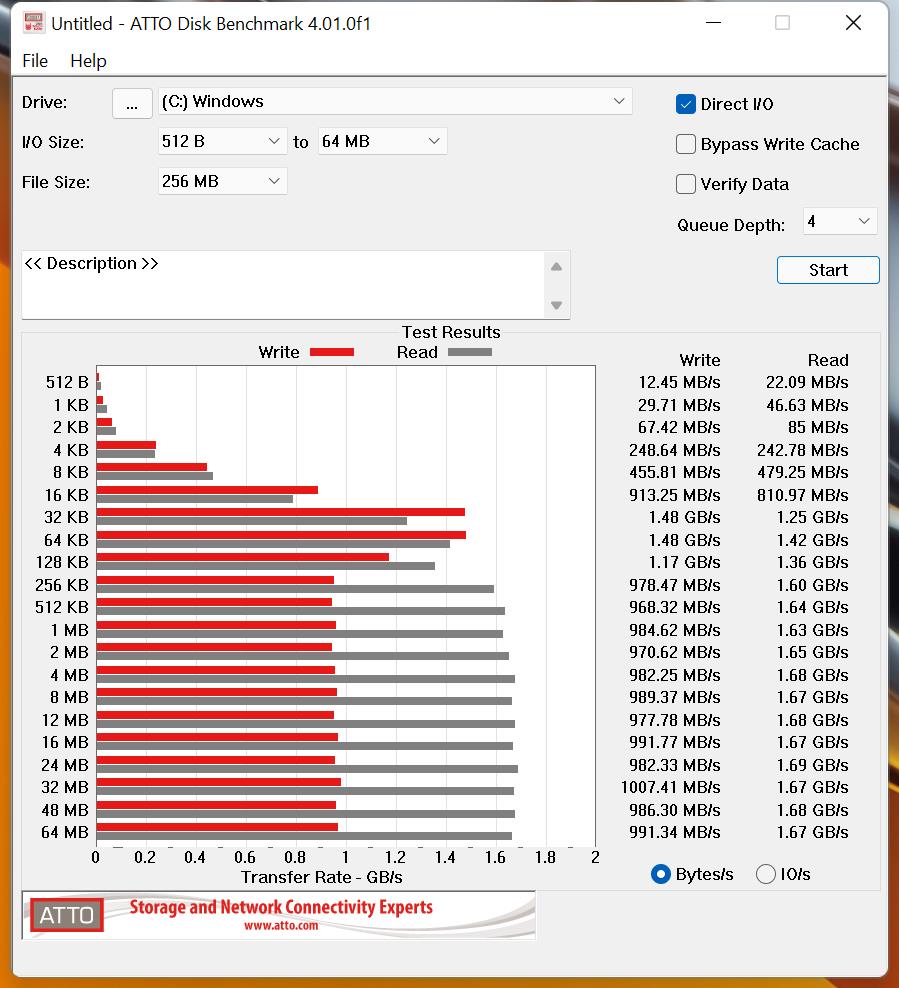Click the Write column header
The image size is (899, 988).
(x=699, y=360)
